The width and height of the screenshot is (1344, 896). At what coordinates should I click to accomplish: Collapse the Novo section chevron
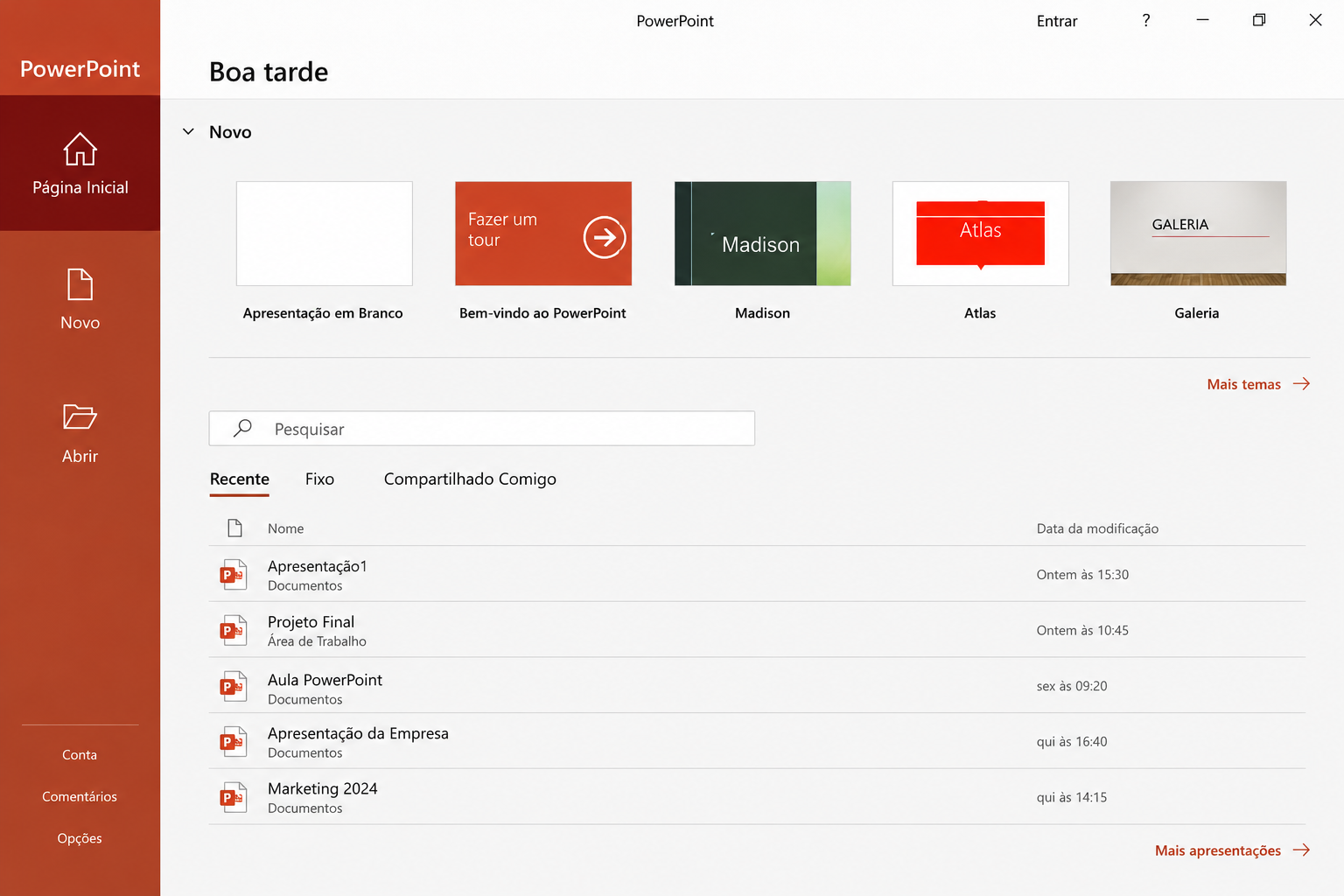188,131
